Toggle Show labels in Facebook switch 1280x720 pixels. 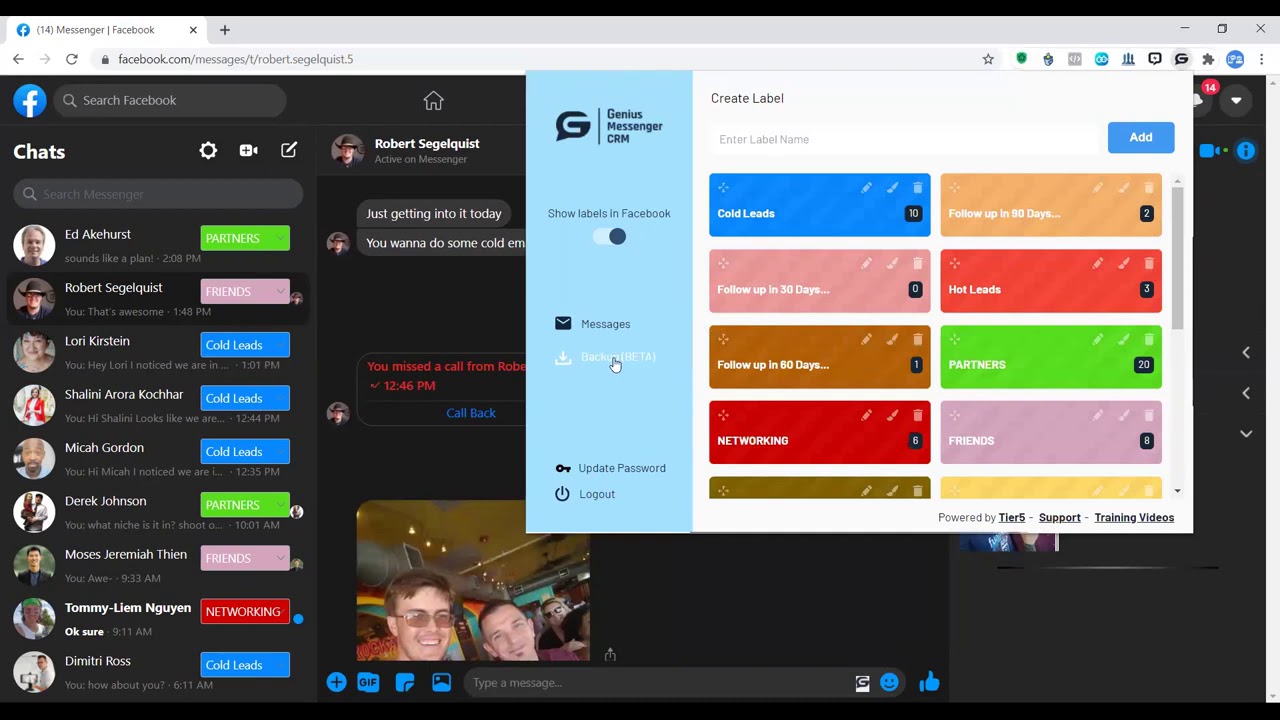click(609, 237)
